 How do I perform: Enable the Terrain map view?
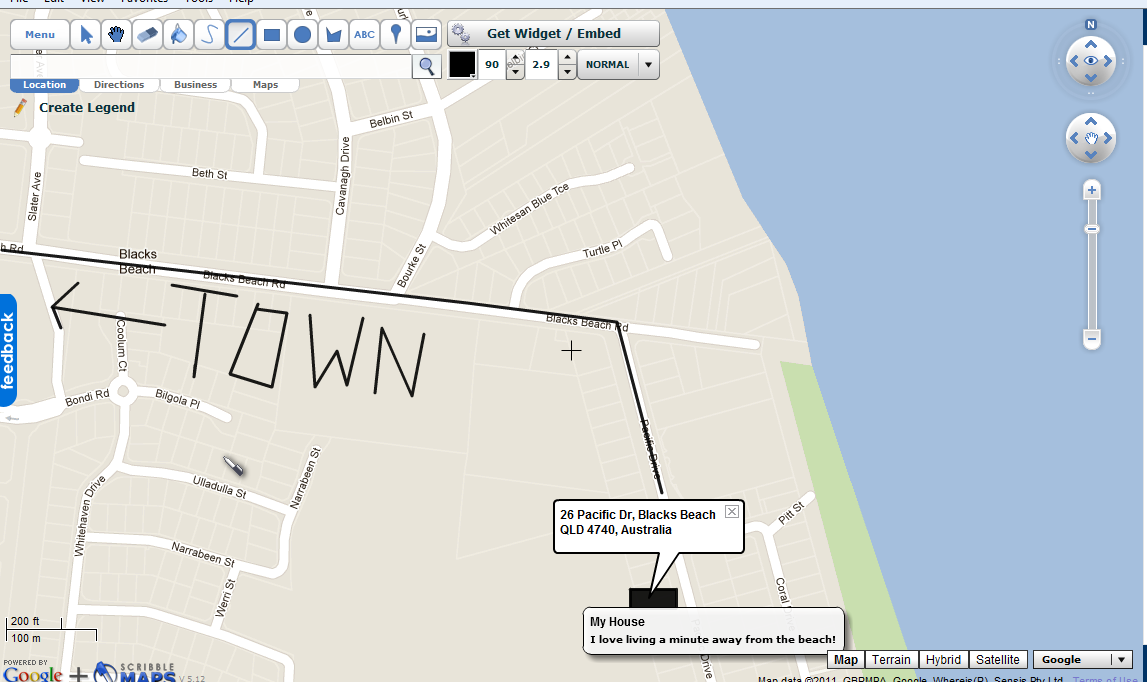(890, 659)
